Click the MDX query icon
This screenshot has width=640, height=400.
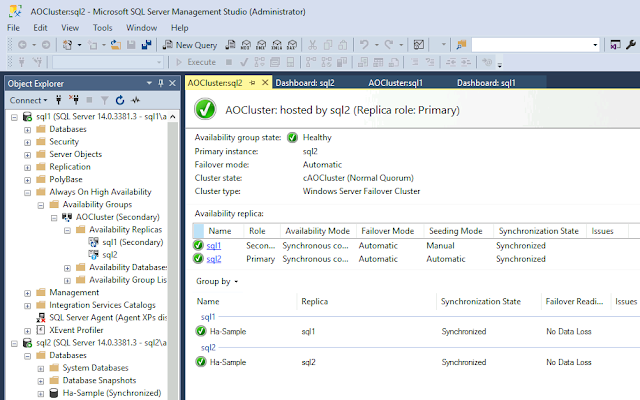[246, 45]
